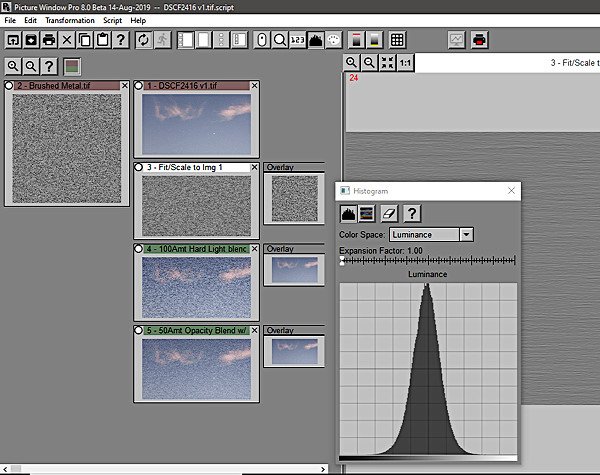This screenshot has width=600, height=475.
Task: Open the Transformation menu
Action: [70, 20]
